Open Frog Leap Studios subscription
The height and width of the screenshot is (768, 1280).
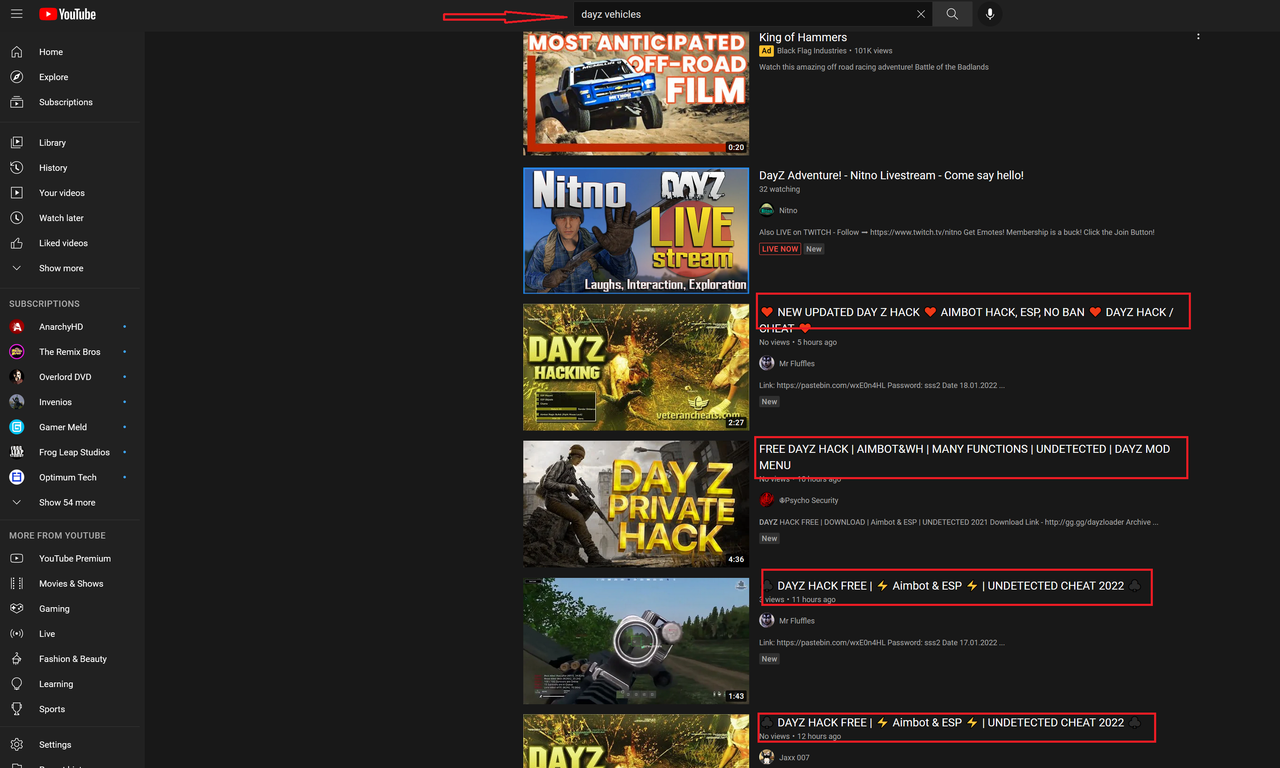tap(72, 452)
